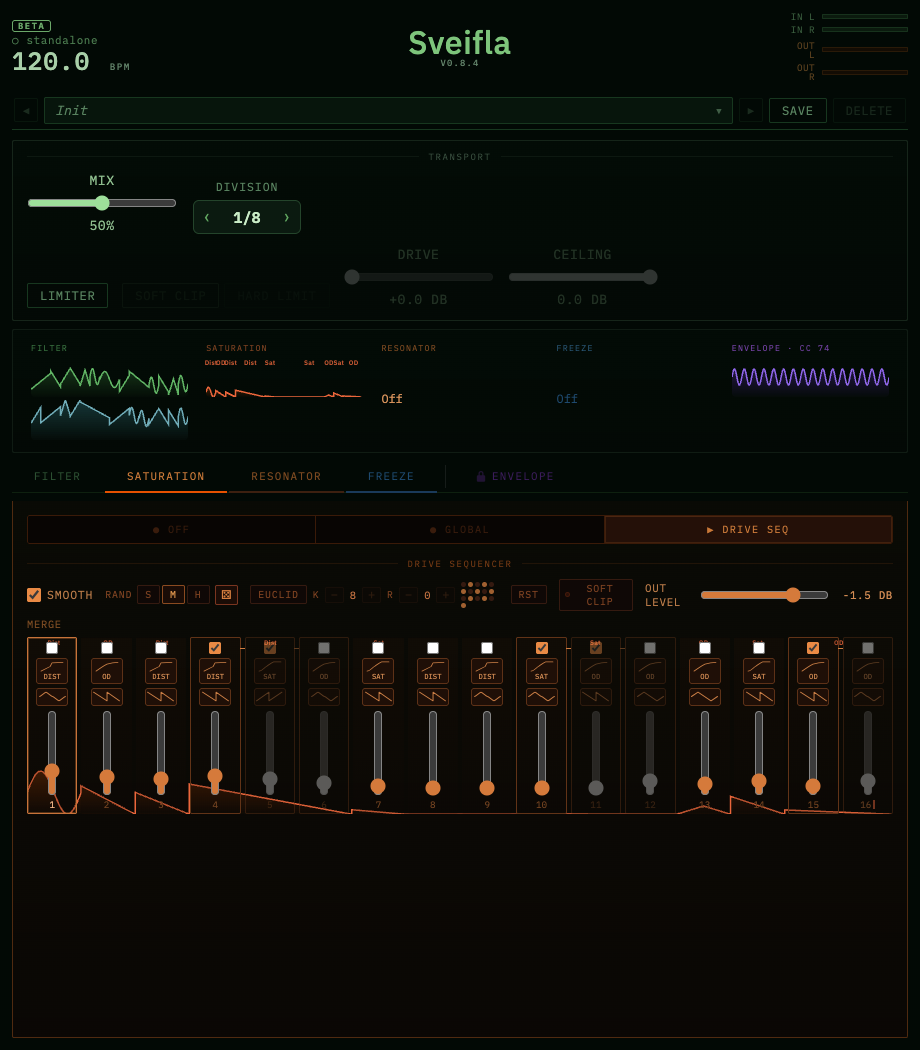
Task: Click the EUCLID button
Action: (278, 595)
